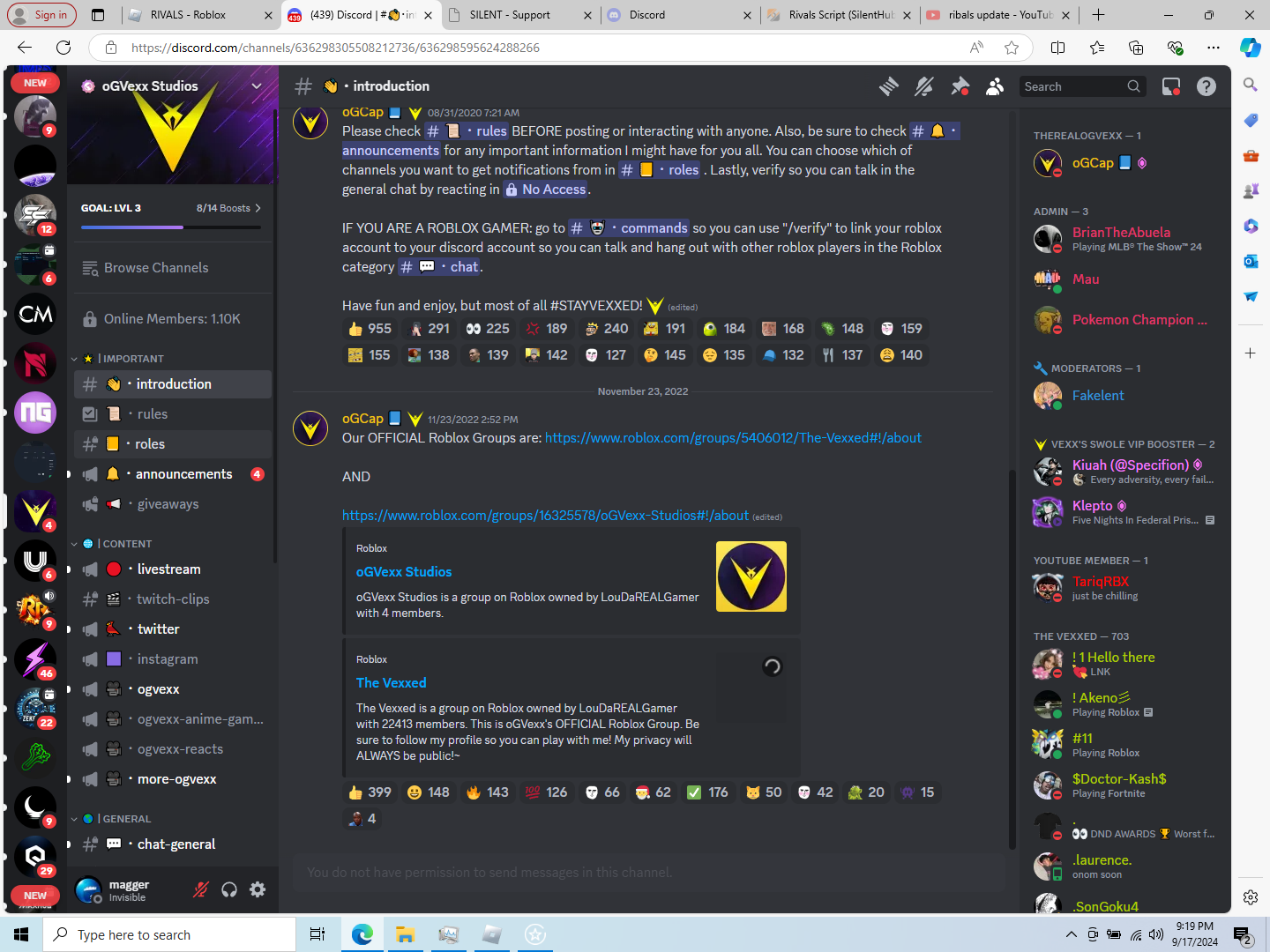Open oGVexx-Studios Roblox group URL
The width and height of the screenshot is (1270, 952).
click(545, 516)
